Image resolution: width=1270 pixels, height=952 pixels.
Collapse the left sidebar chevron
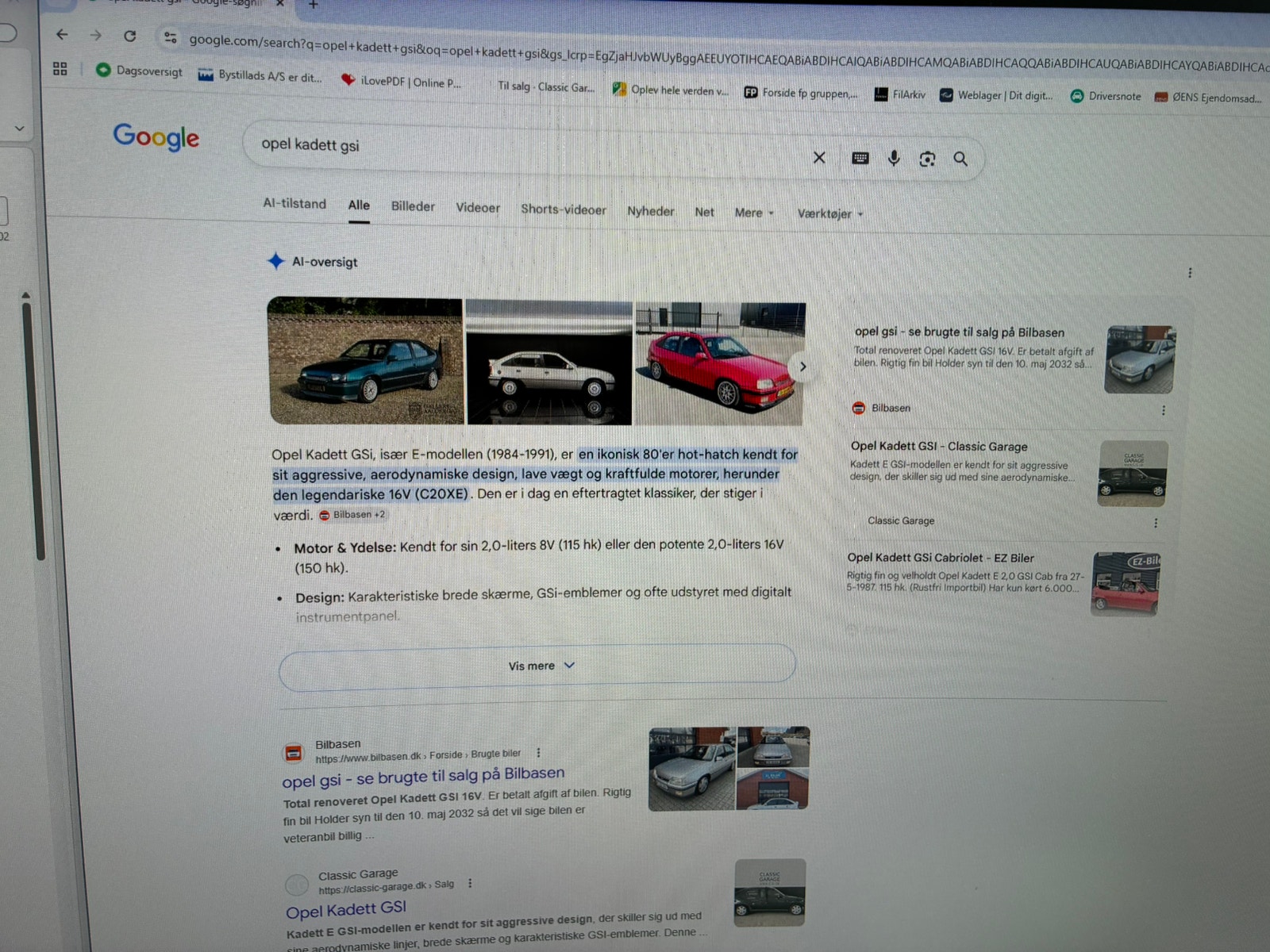19,128
